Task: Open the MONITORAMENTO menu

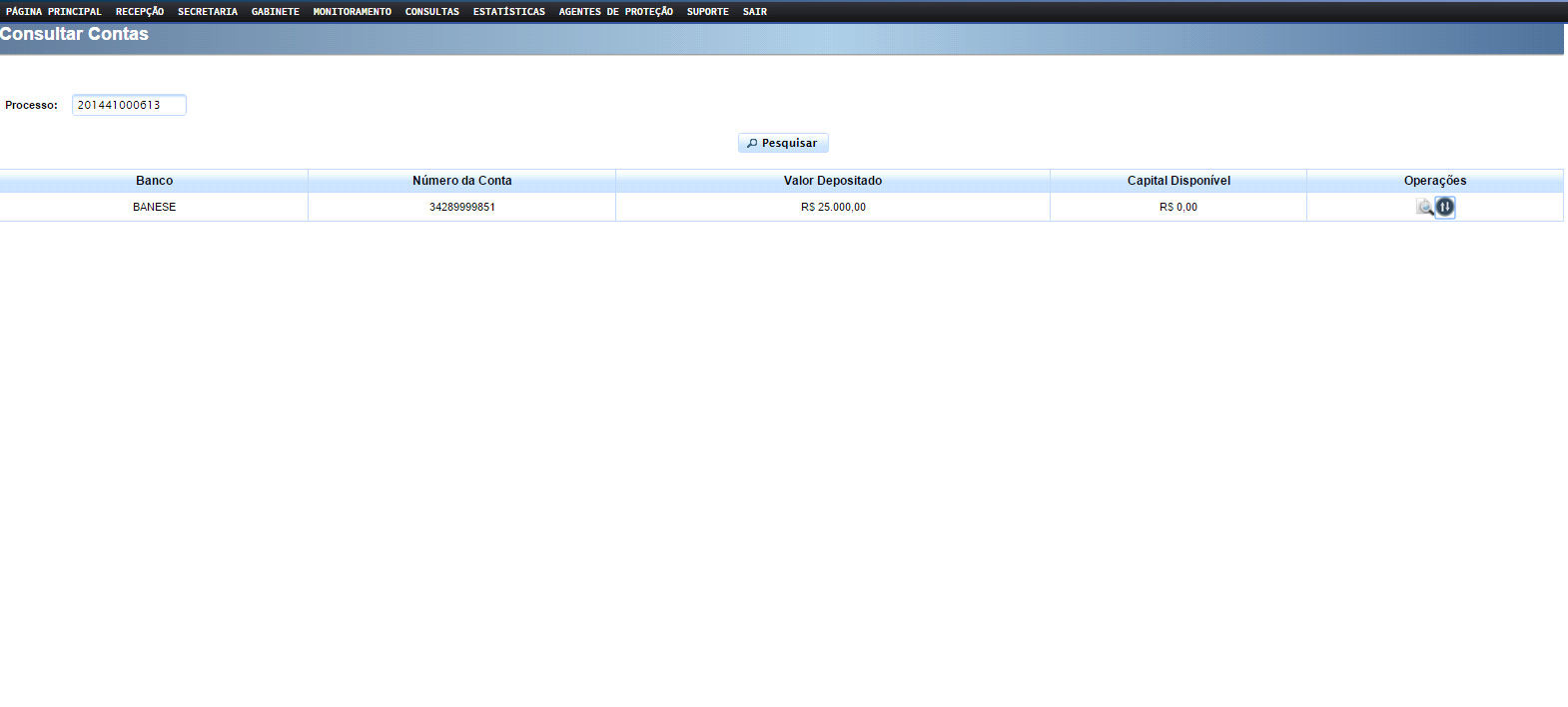Action: 353,12
